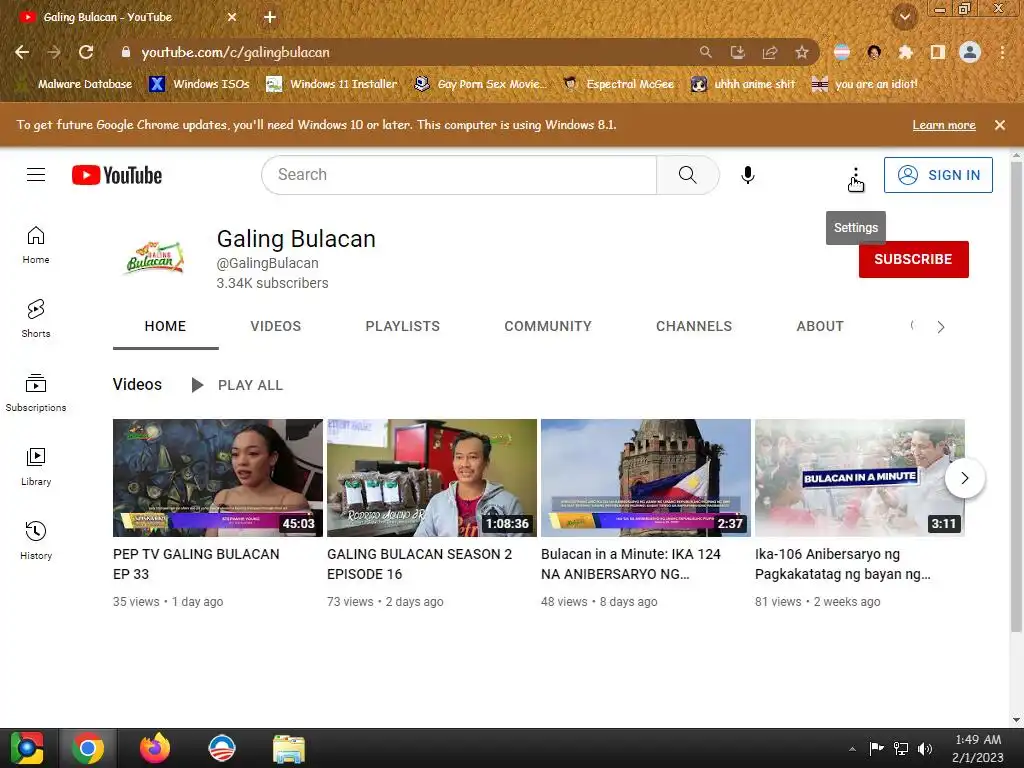Image resolution: width=1024 pixels, height=768 pixels.
Task: Open the 'you are an idiot!' bookmark
Action: pyautogui.click(x=865, y=84)
